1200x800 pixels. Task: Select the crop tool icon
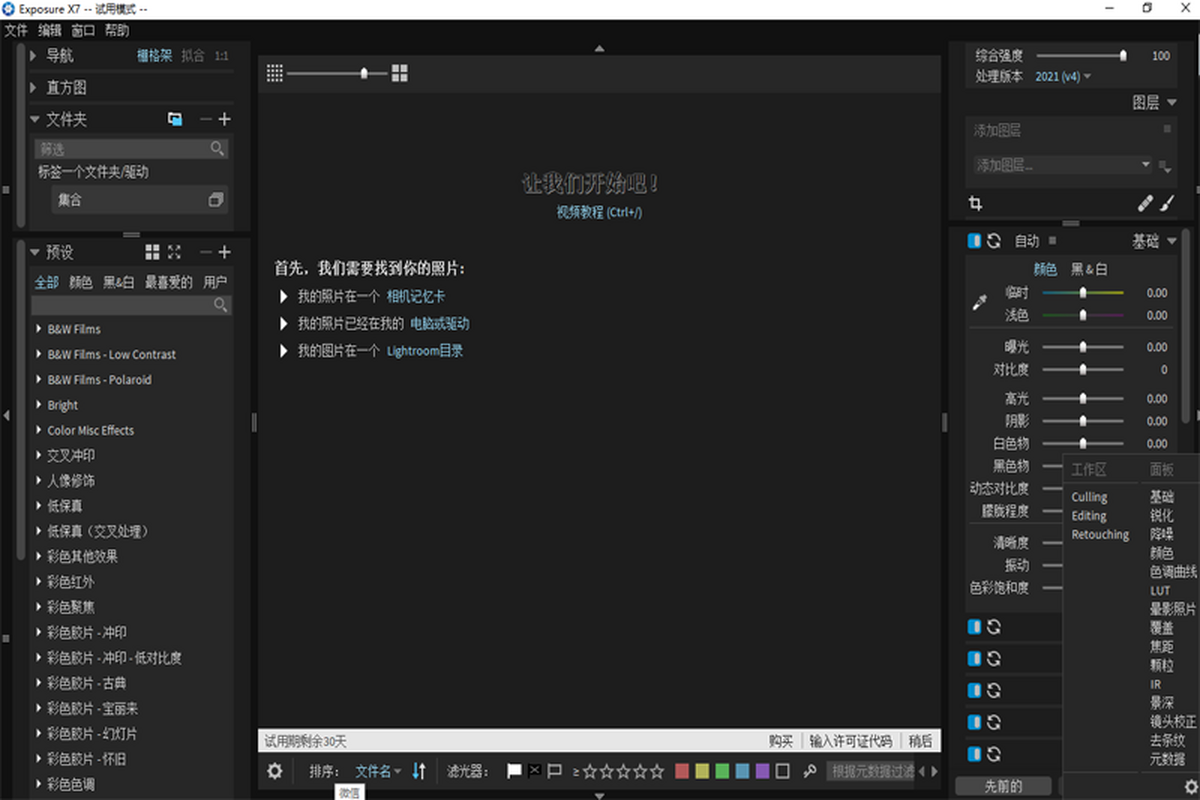click(975, 204)
